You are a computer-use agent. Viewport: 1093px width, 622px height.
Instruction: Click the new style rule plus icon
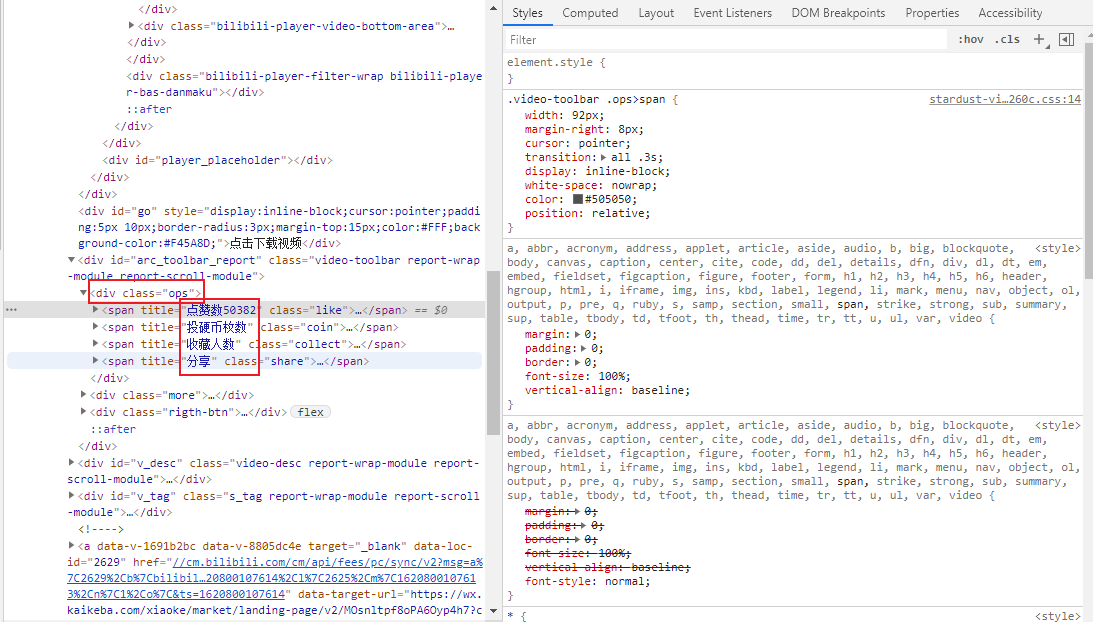1039,39
